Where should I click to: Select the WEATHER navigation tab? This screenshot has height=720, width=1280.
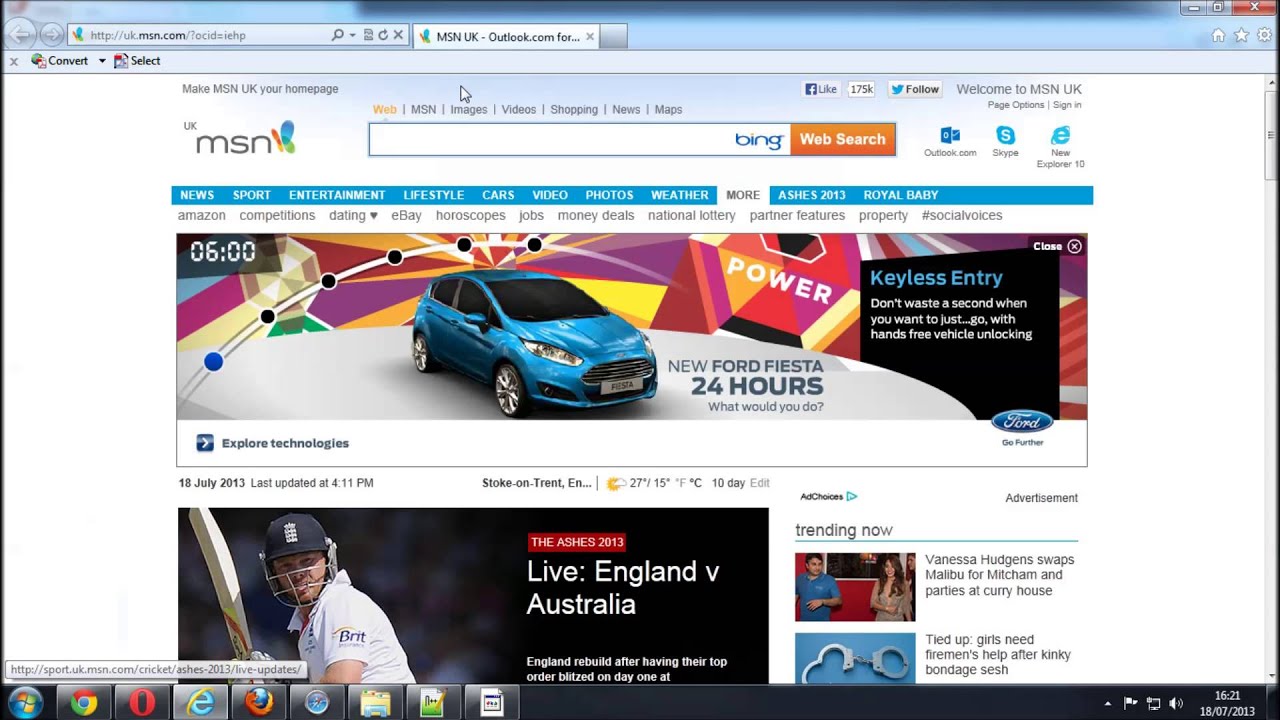(x=679, y=195)
